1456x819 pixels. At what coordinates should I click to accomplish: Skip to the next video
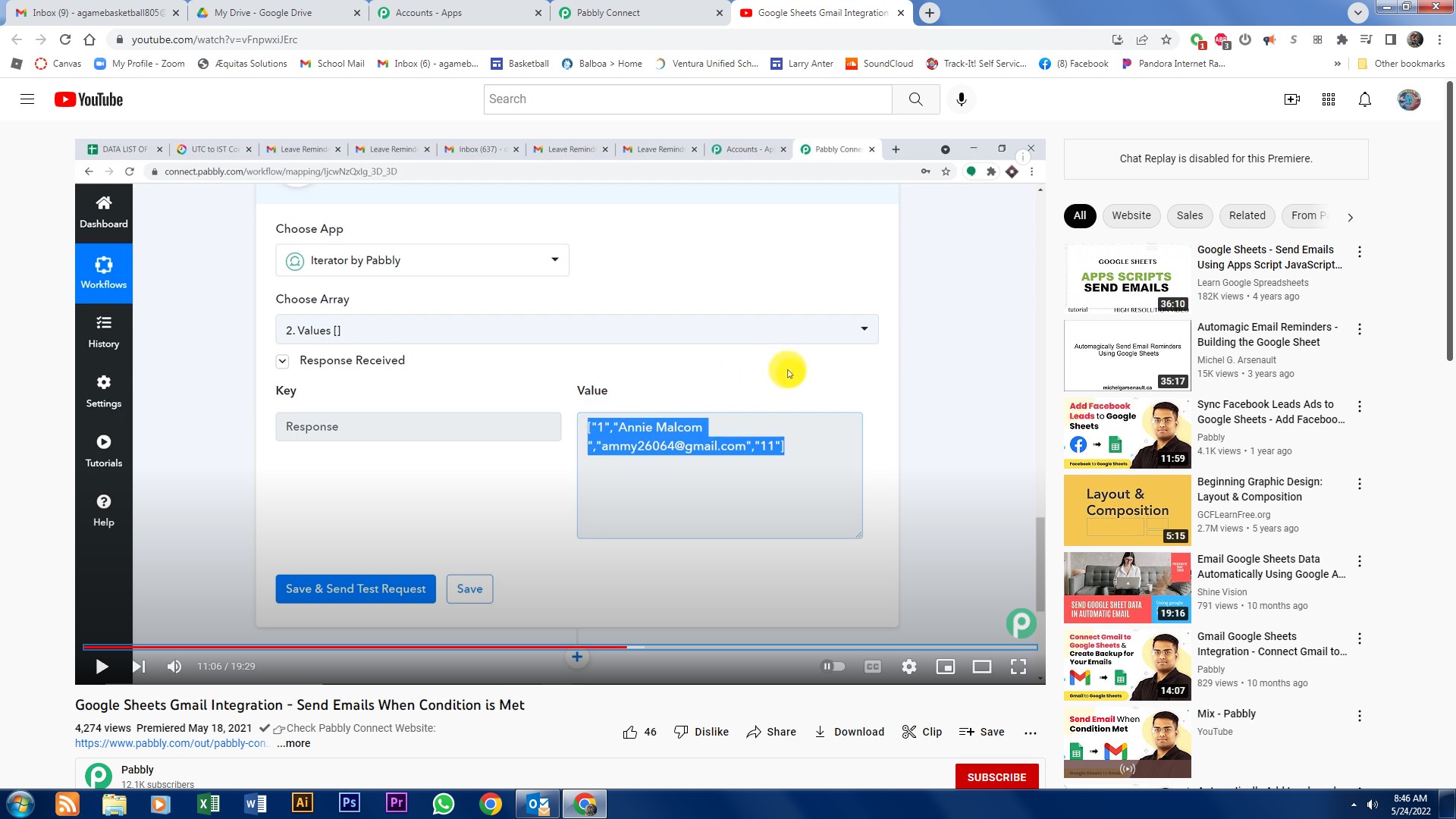[x=139, y=667]
